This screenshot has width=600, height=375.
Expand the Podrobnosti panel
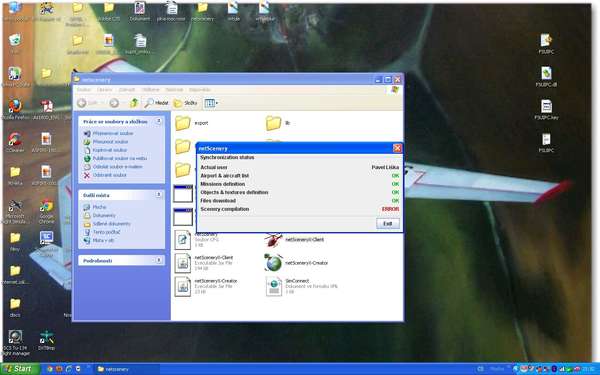tap(159, 260)
